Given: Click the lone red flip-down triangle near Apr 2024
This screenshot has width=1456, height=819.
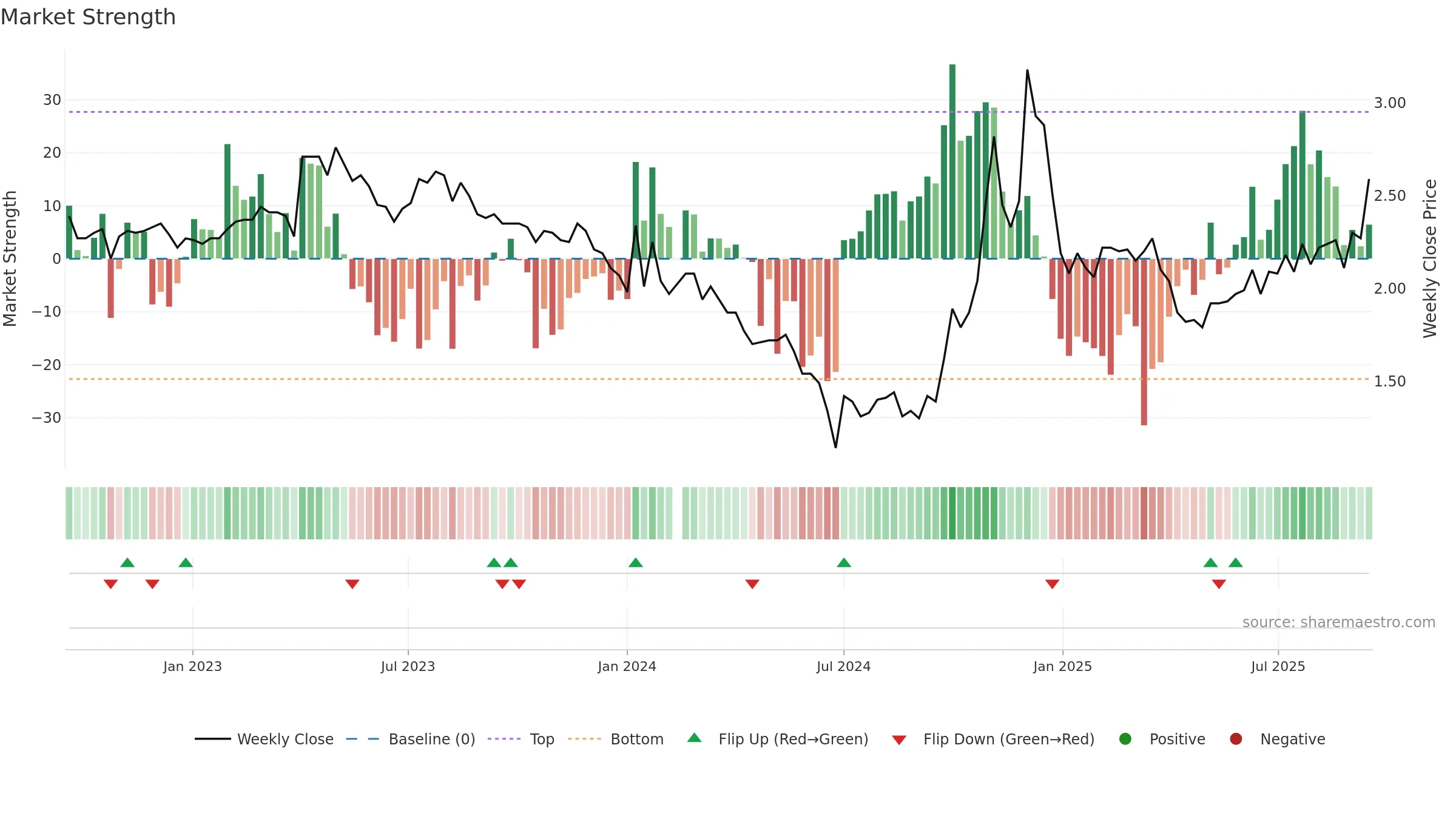Looking at the screenshot, I should pyautogui.click(x=752, y=584).
